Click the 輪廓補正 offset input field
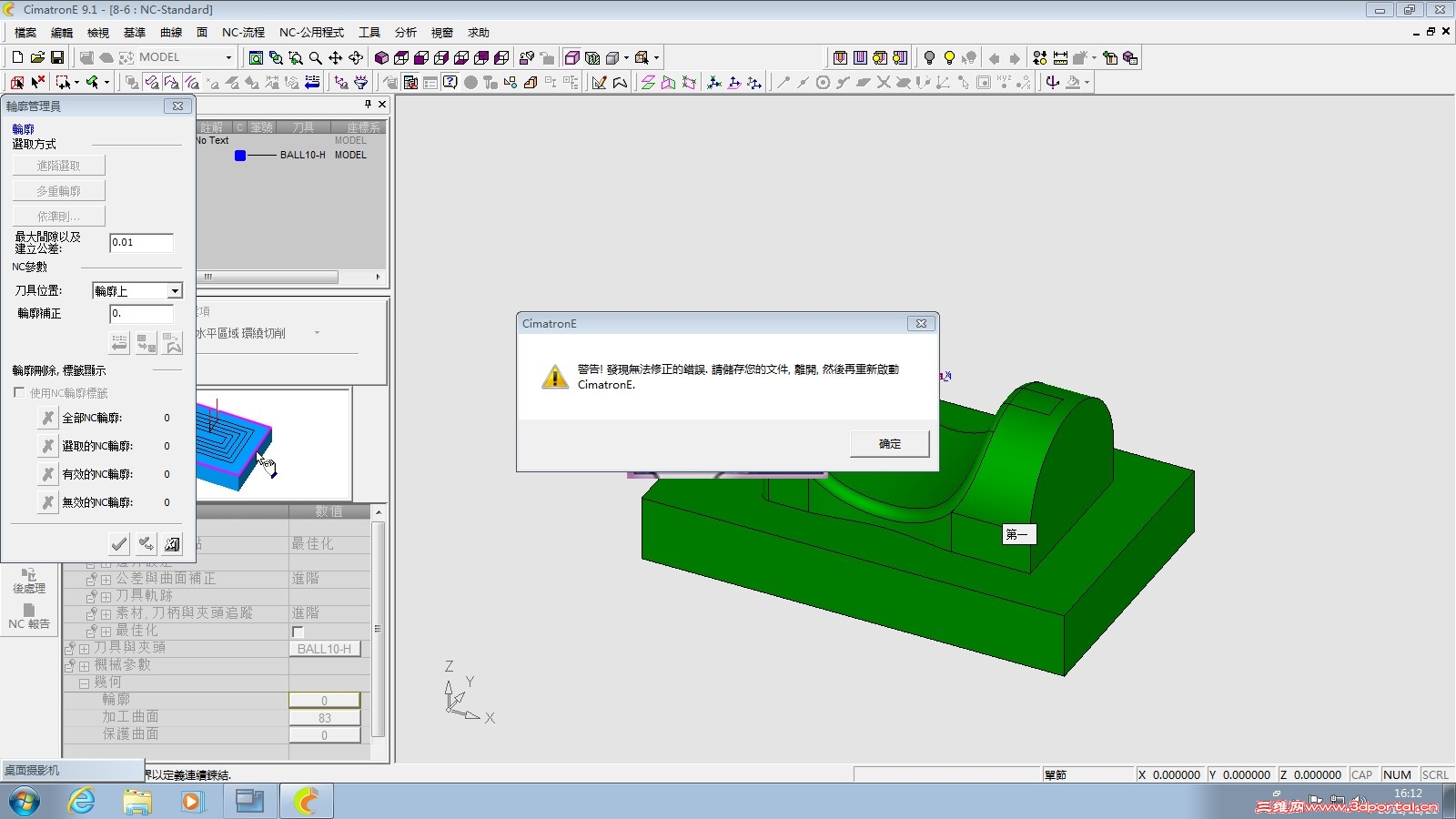Image resolution: width=1456 pixels, height=819 pixels. (x=141, y=313)
